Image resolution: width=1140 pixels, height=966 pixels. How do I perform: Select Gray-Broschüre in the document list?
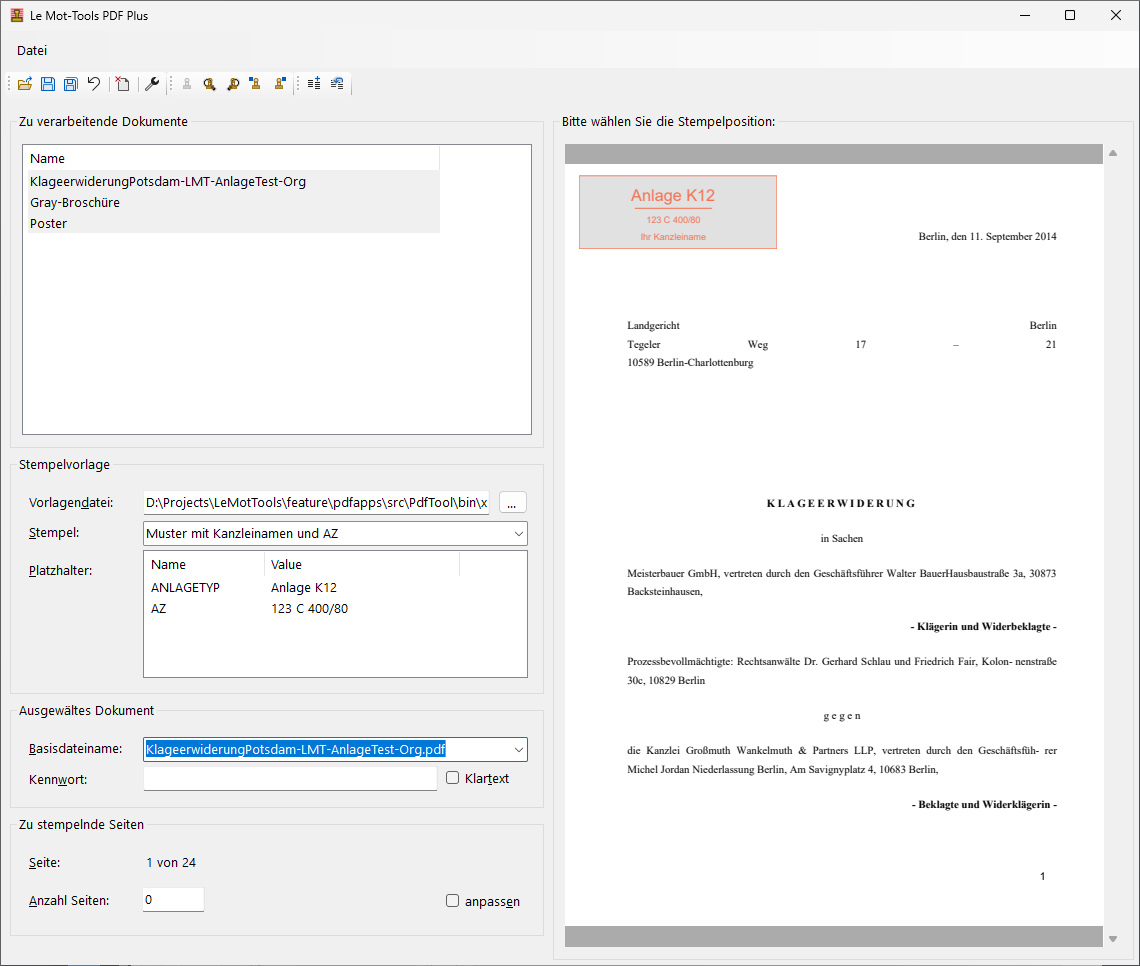75,203
